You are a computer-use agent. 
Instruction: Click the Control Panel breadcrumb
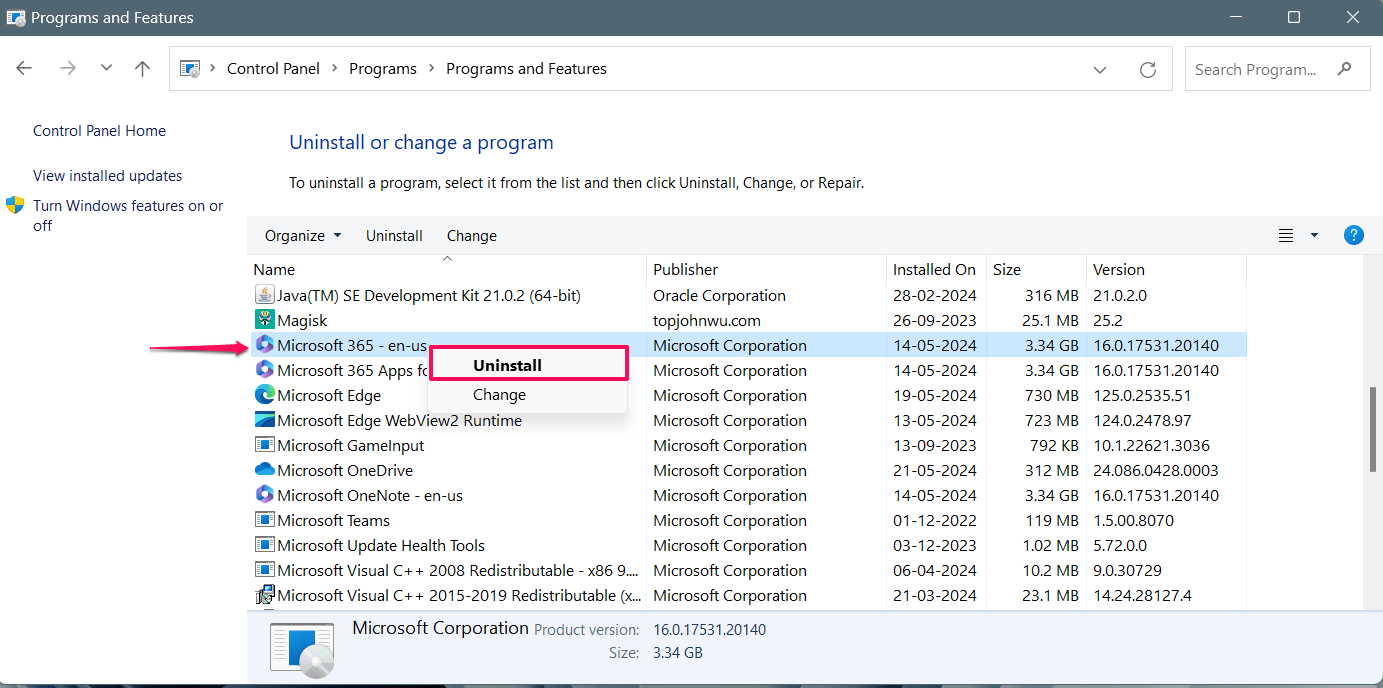(274, 69)
